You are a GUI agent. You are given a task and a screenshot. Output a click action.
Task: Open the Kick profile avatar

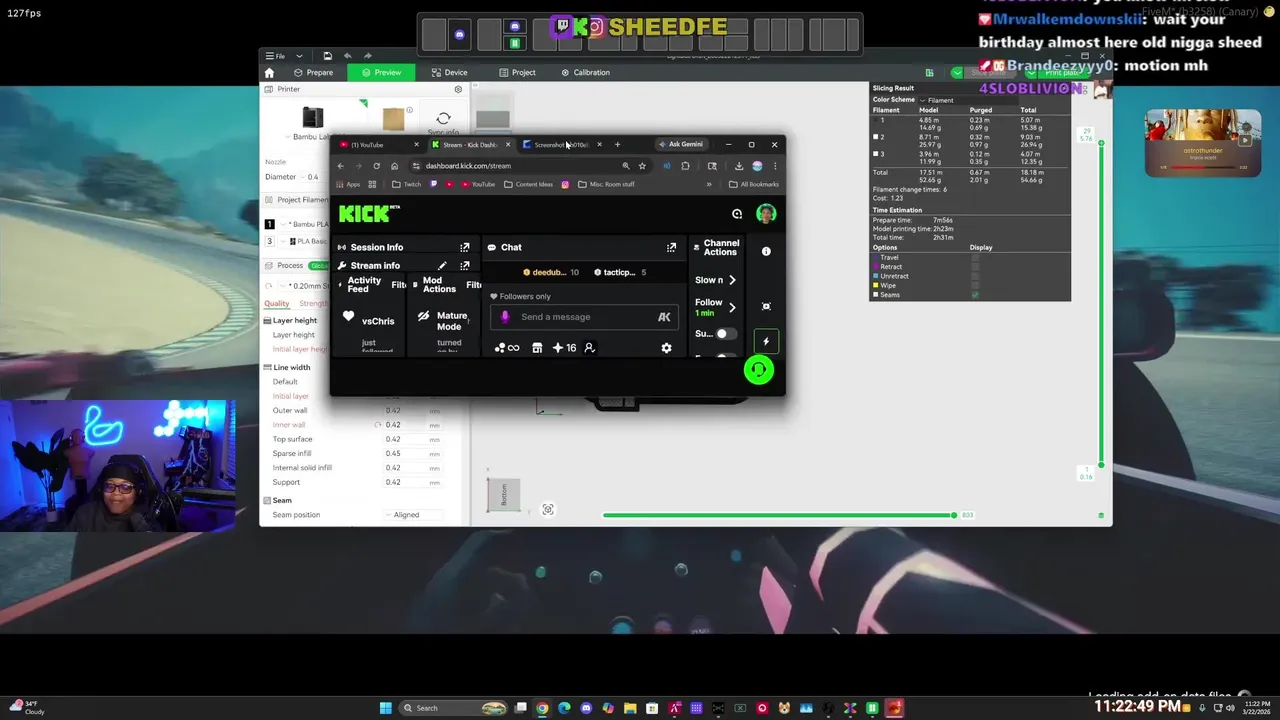[x=766, y=213]
